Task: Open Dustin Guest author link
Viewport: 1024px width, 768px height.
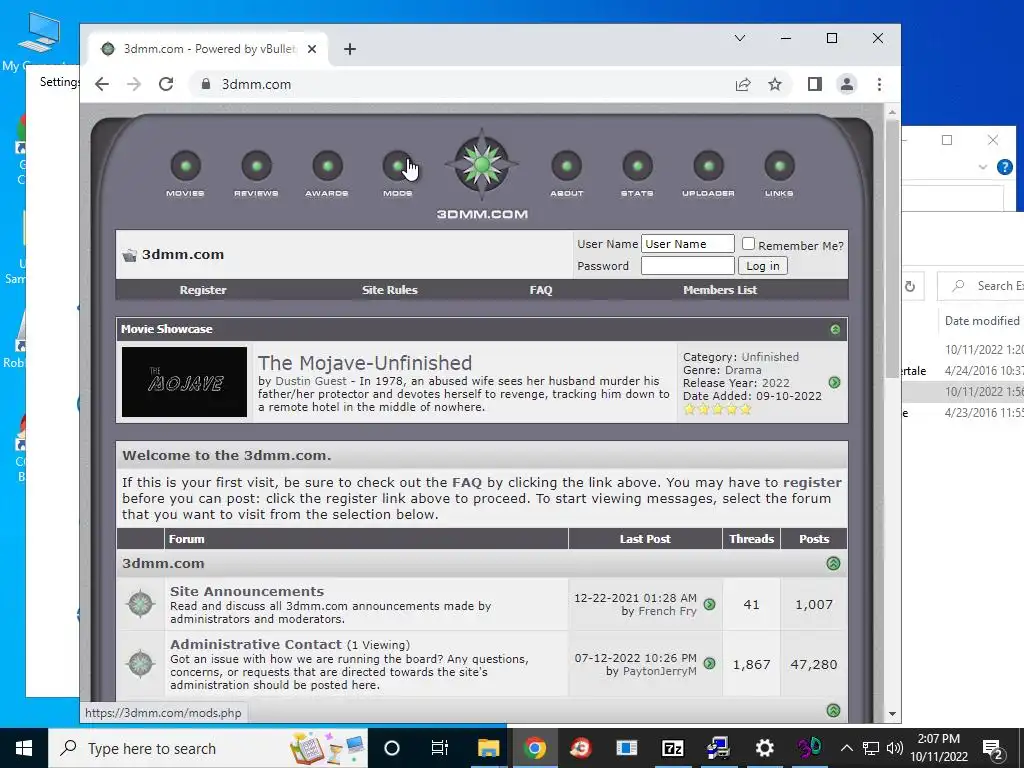Action: 311,381
